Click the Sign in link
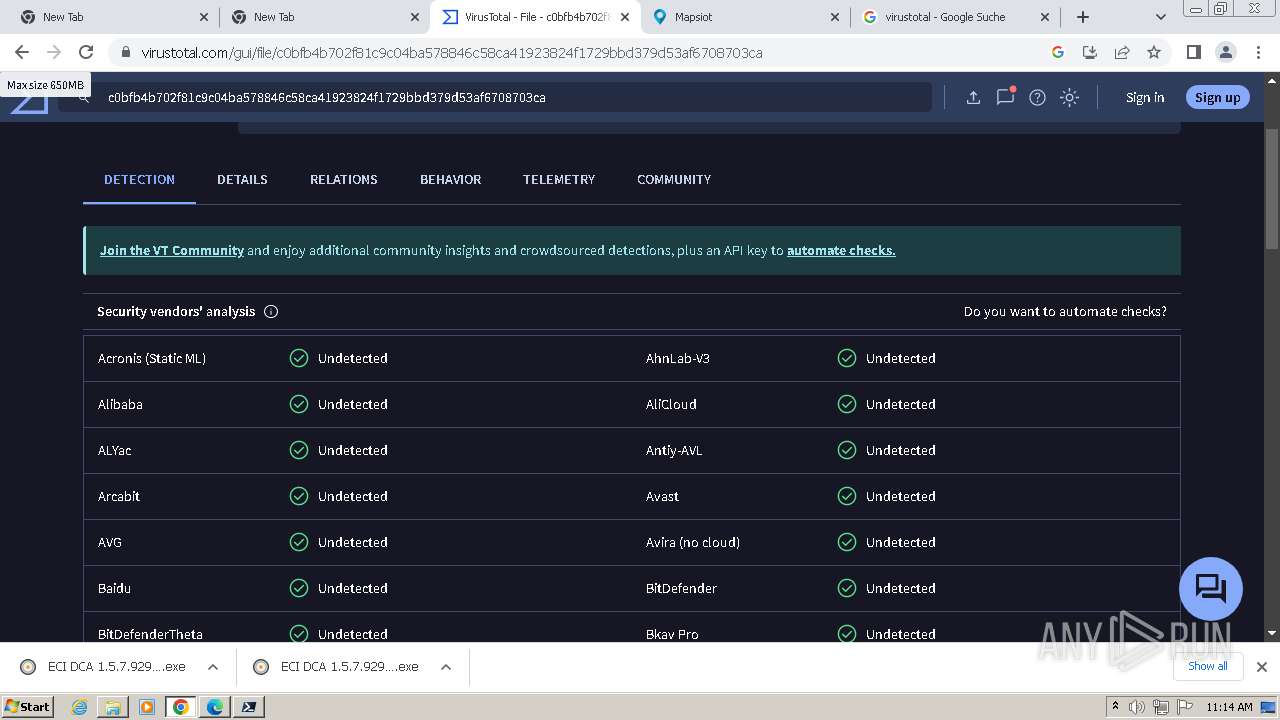 (x=1145, y=98)
